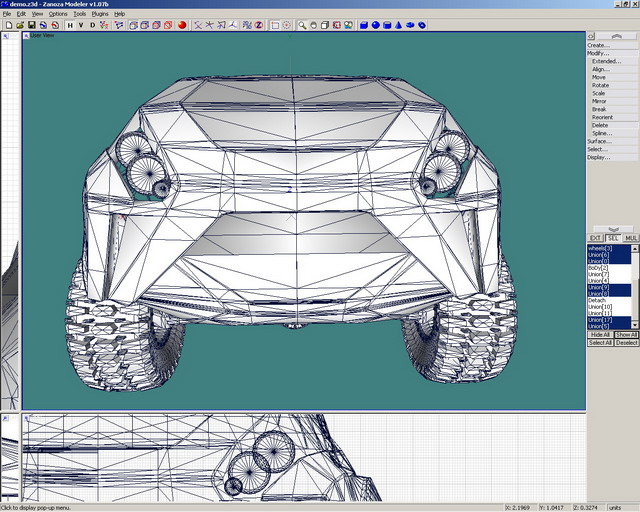Expand the Surface... command group
Image resolution: width=640 pixels, height=512 pixels.
(599, 141)
